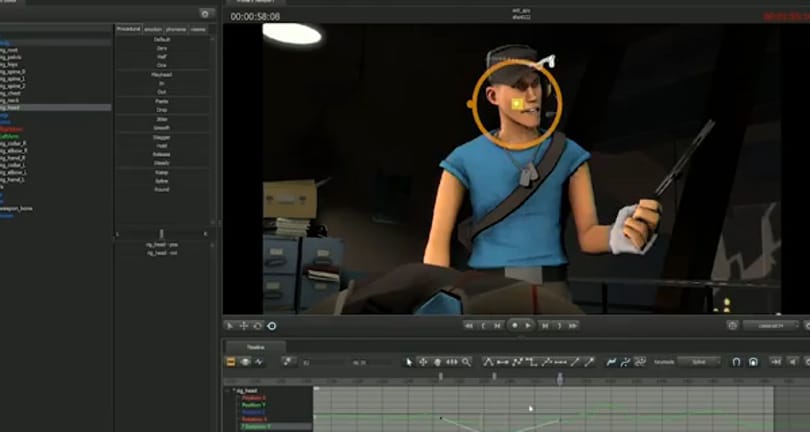810x432 pixels.
Task: Select rig_head - pos control entry
Action: (x=162, y=244)
